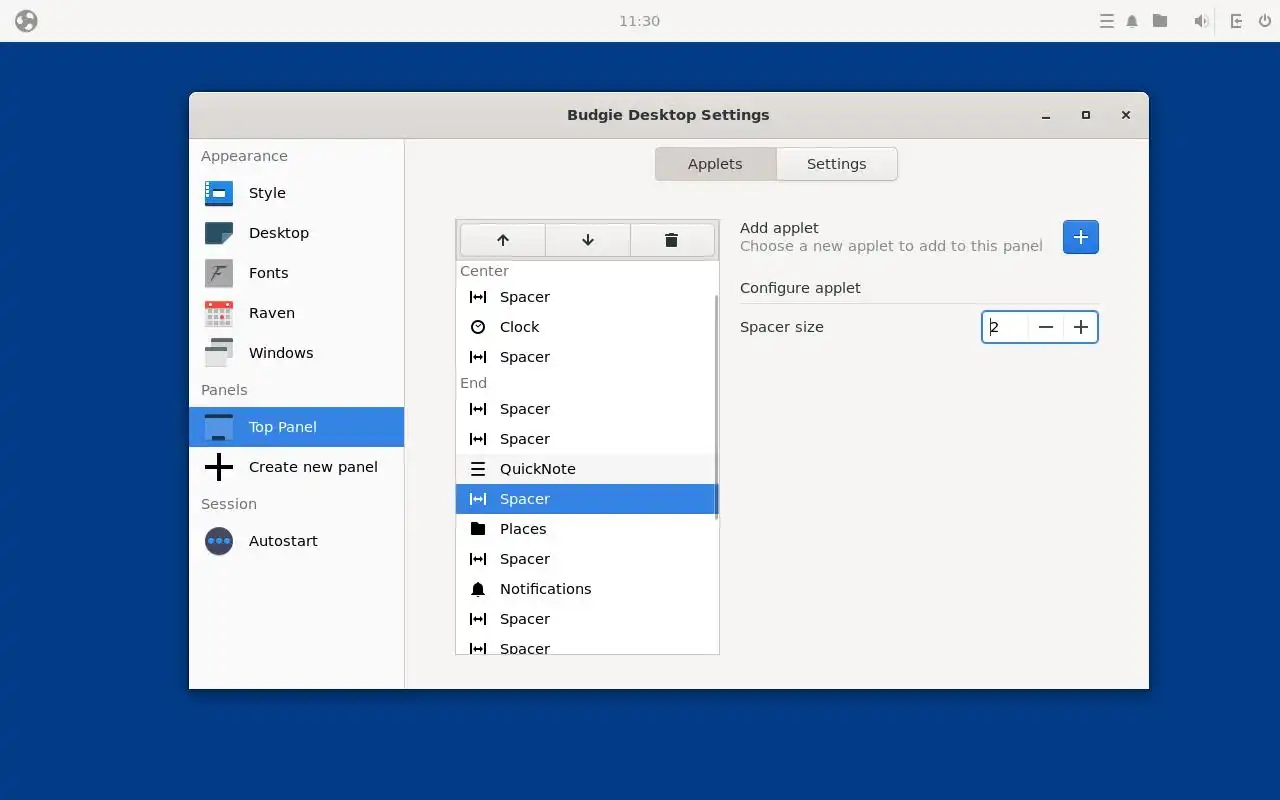Click the 11:30 clock in top panel

[639, 21]
